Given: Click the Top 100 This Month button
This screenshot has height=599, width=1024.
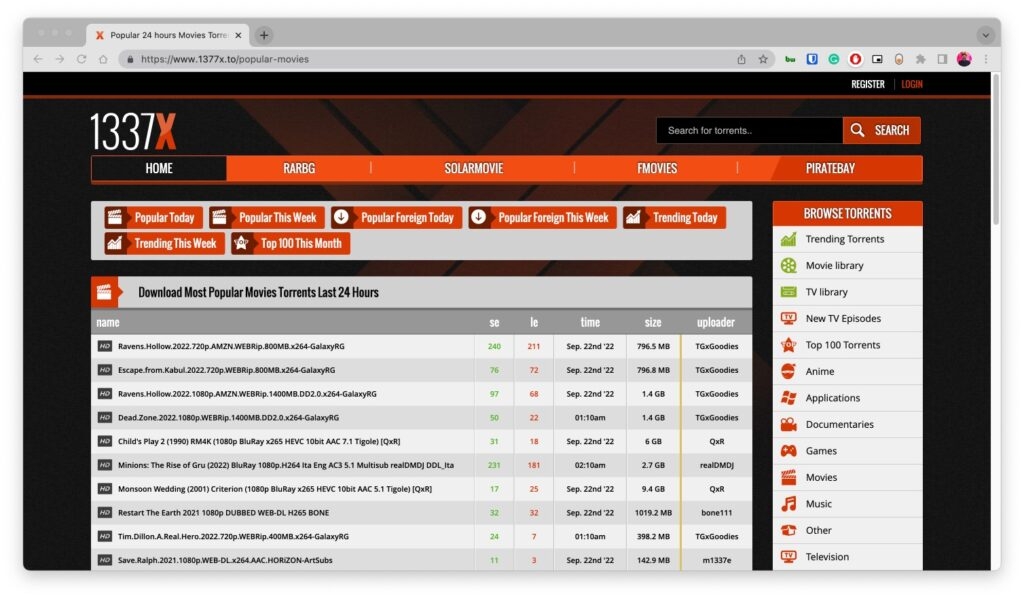Looking at the screenshot, I should pyautogui.click(x=290, y=244).
